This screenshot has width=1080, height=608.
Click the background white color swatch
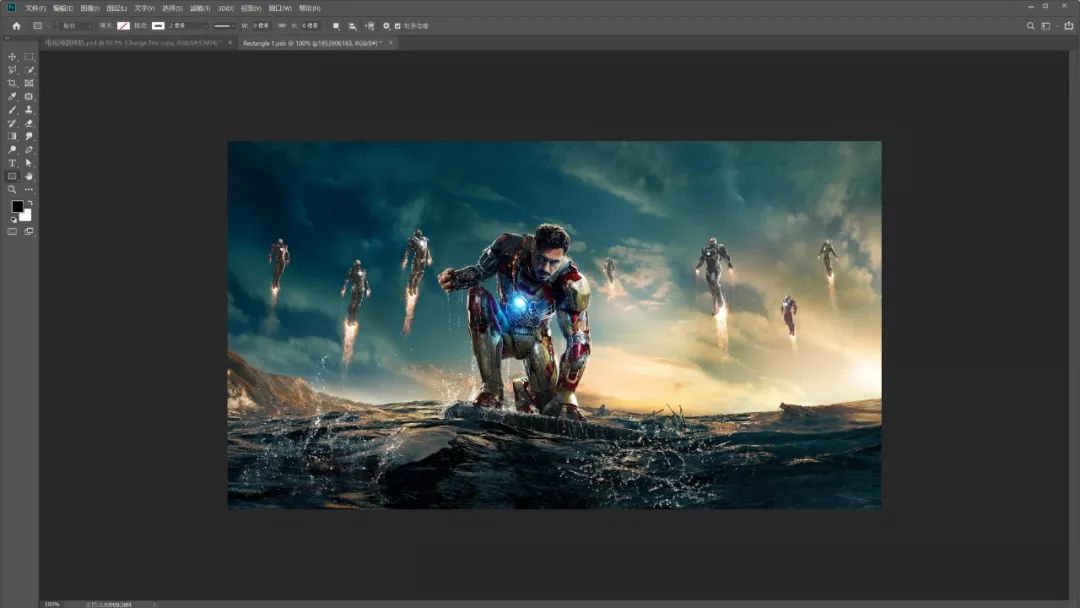click(27, 216)
